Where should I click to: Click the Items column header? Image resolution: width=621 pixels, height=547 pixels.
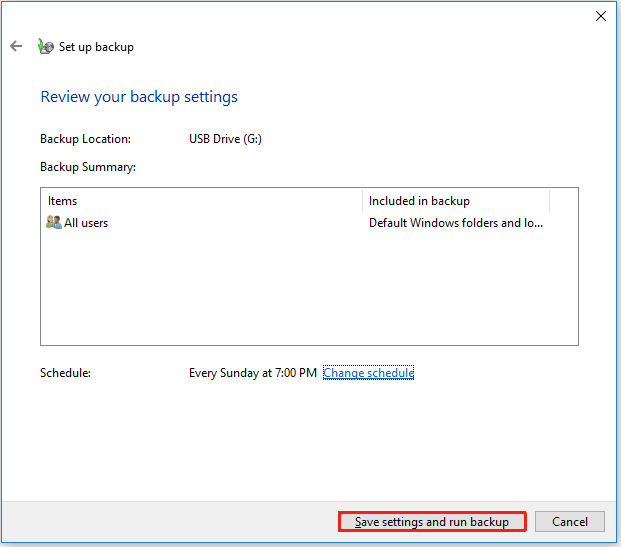coord(201,201)
